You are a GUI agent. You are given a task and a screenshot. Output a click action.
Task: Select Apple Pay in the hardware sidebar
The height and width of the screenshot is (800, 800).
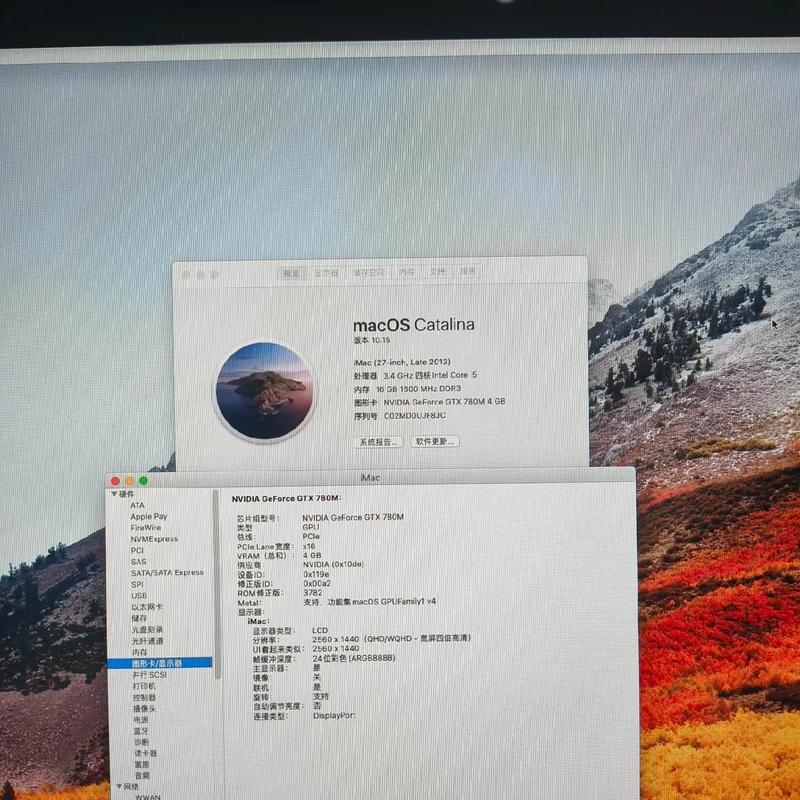(148, 517)
